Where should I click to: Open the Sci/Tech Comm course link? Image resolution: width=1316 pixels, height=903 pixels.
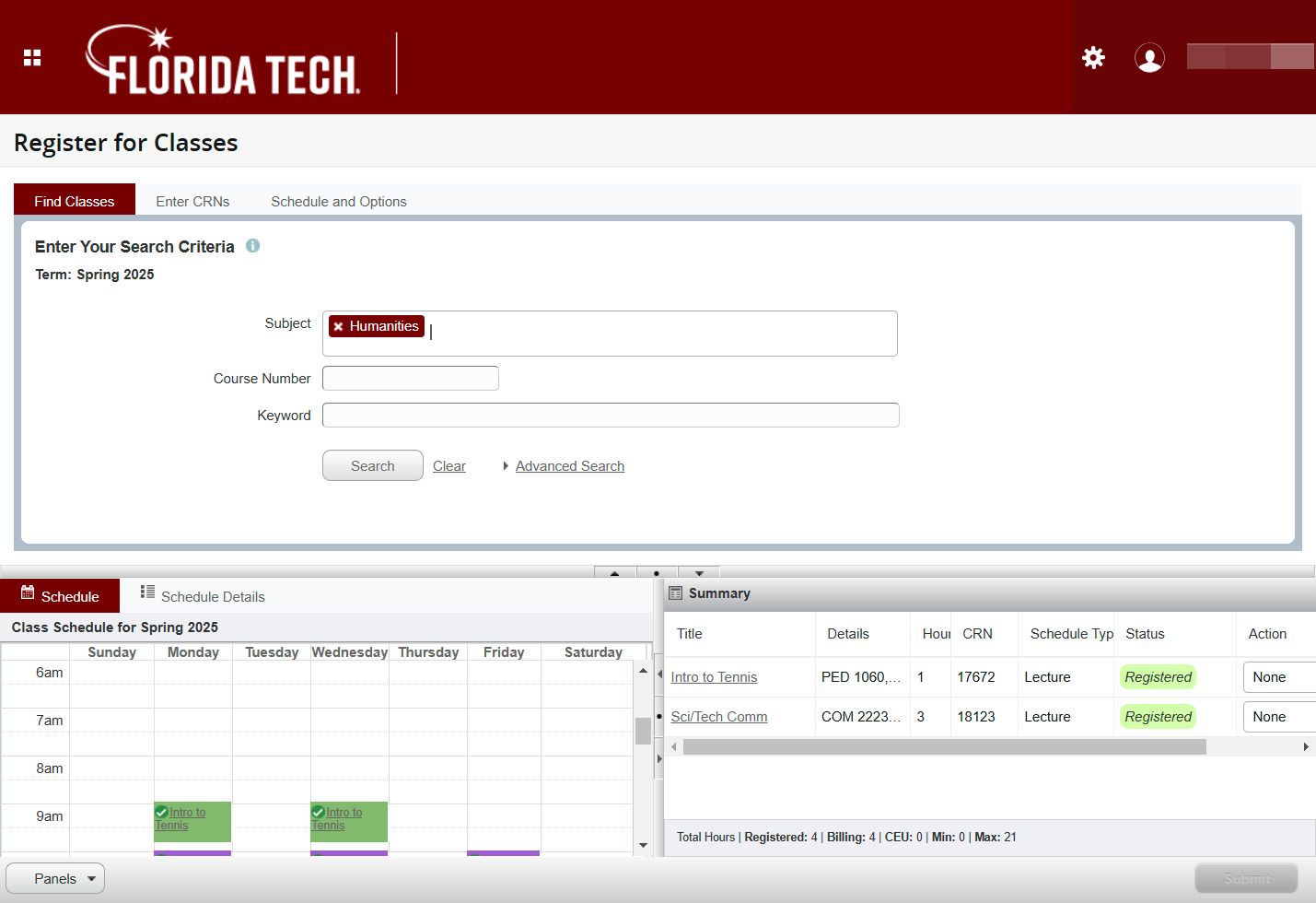pyautogui.click(x=719, y=717)
